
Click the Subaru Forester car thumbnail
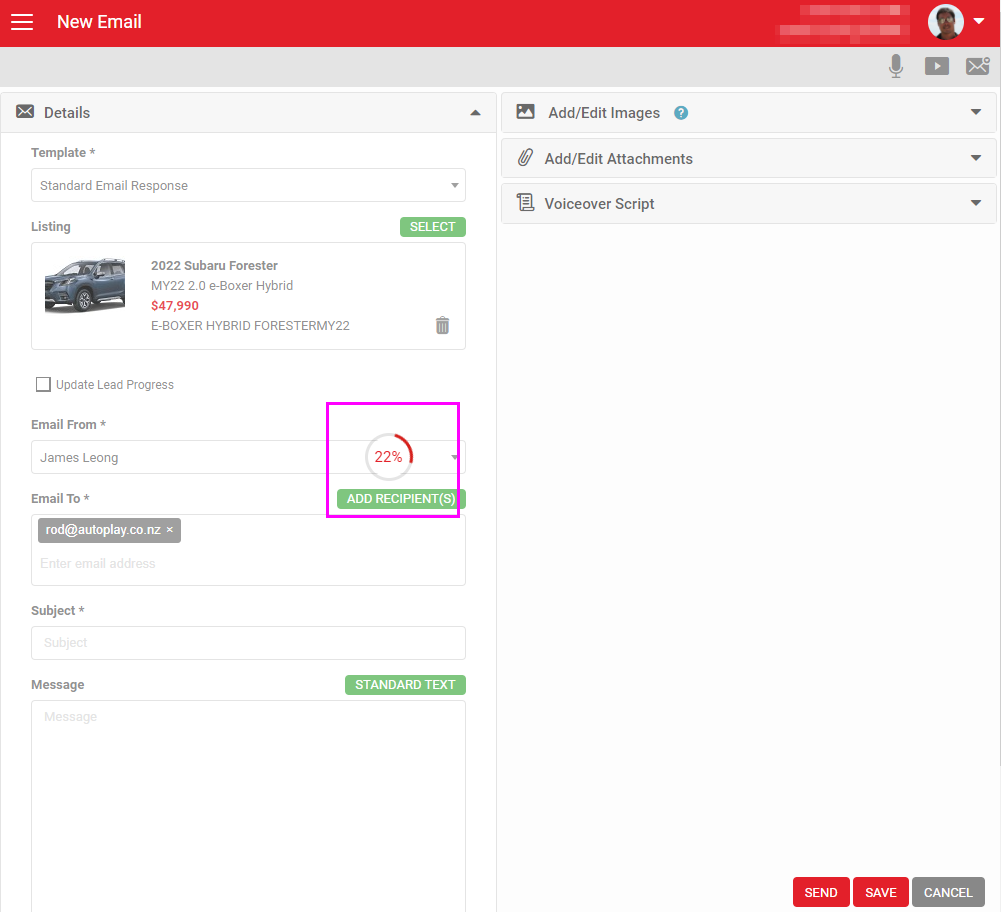coord(85,286)
